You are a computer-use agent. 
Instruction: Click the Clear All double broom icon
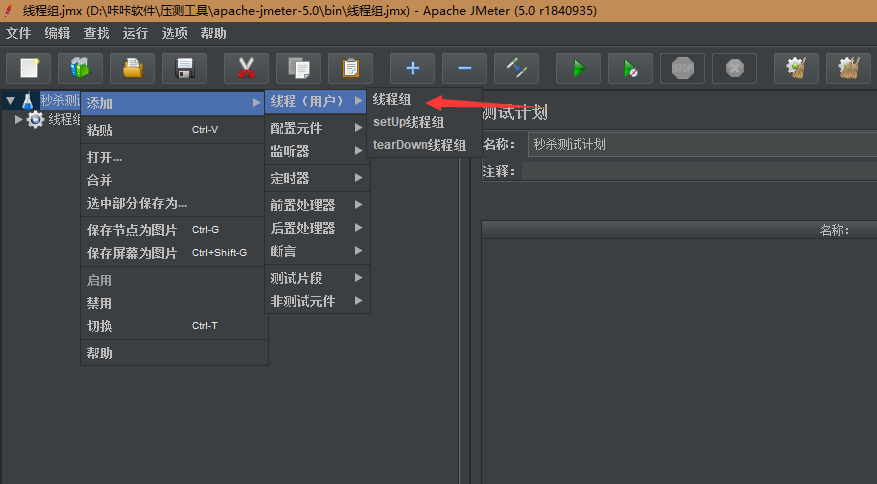(848, 68)
